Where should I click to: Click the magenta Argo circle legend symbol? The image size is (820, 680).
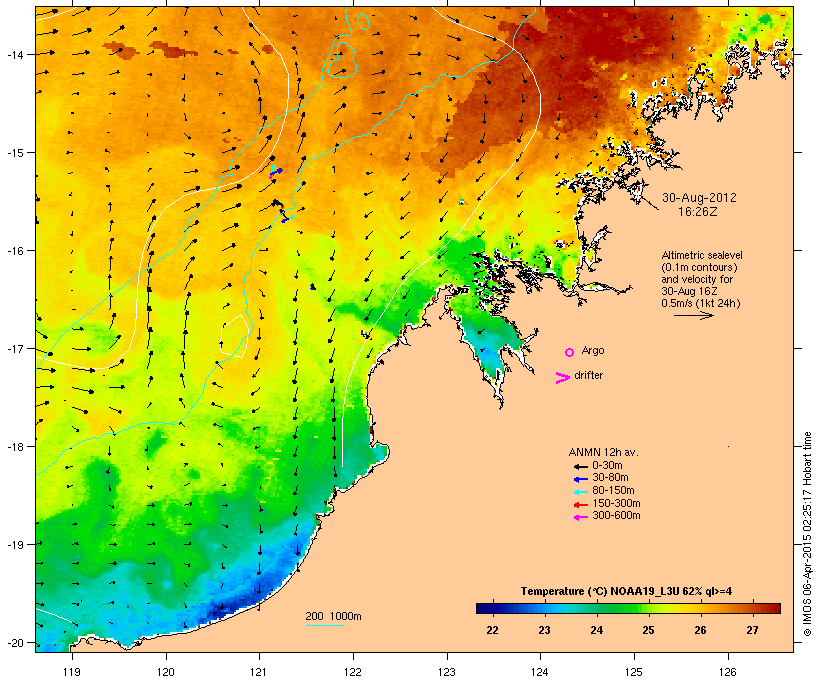coord(570,352)
